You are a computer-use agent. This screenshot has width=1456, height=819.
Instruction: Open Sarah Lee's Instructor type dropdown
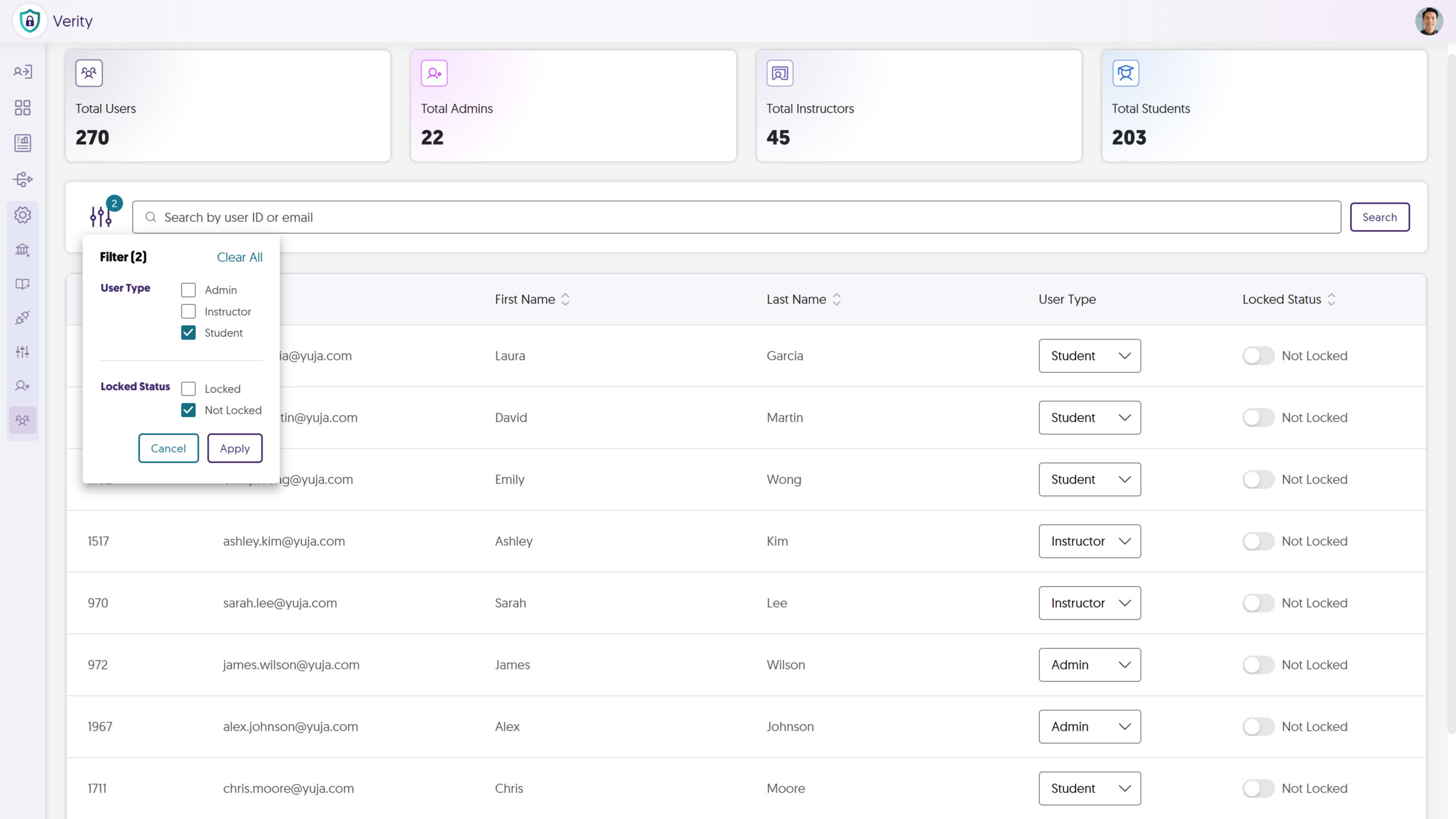(x=1089, y=603)
